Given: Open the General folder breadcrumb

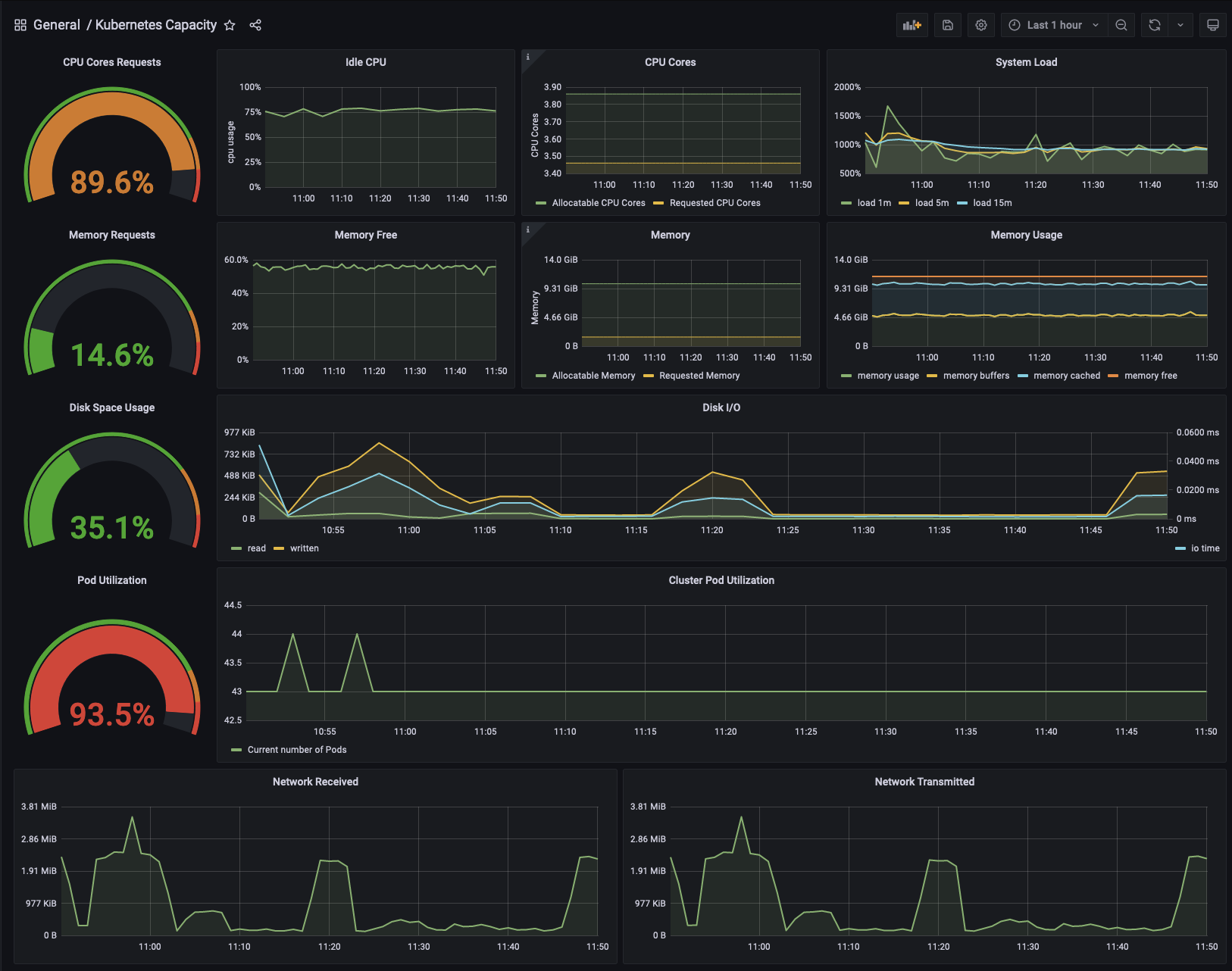Looking at the screenshot, I should point(57,25).
